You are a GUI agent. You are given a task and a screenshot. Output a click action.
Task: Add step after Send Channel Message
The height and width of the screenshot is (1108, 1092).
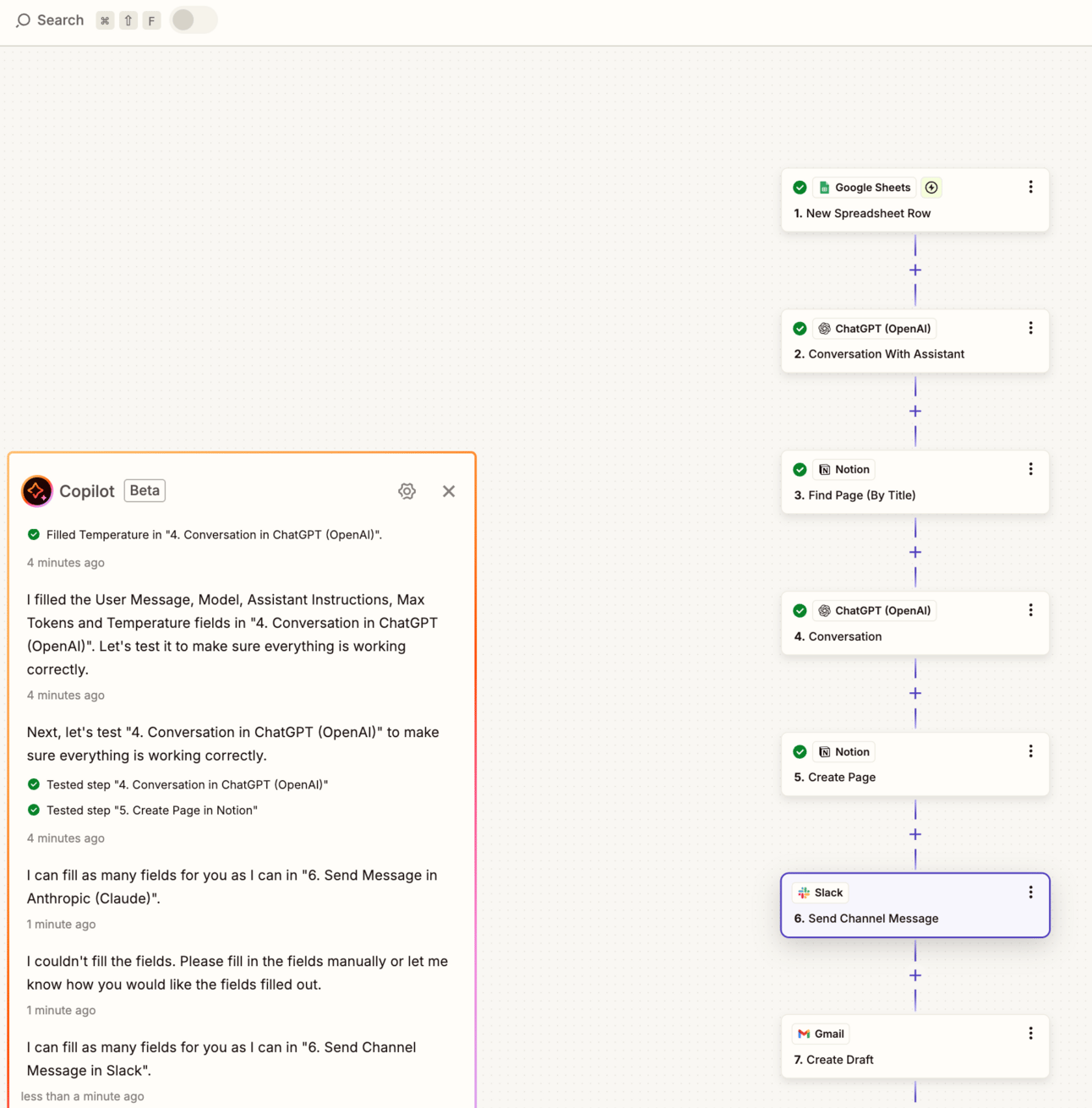(x=915, y=976)
